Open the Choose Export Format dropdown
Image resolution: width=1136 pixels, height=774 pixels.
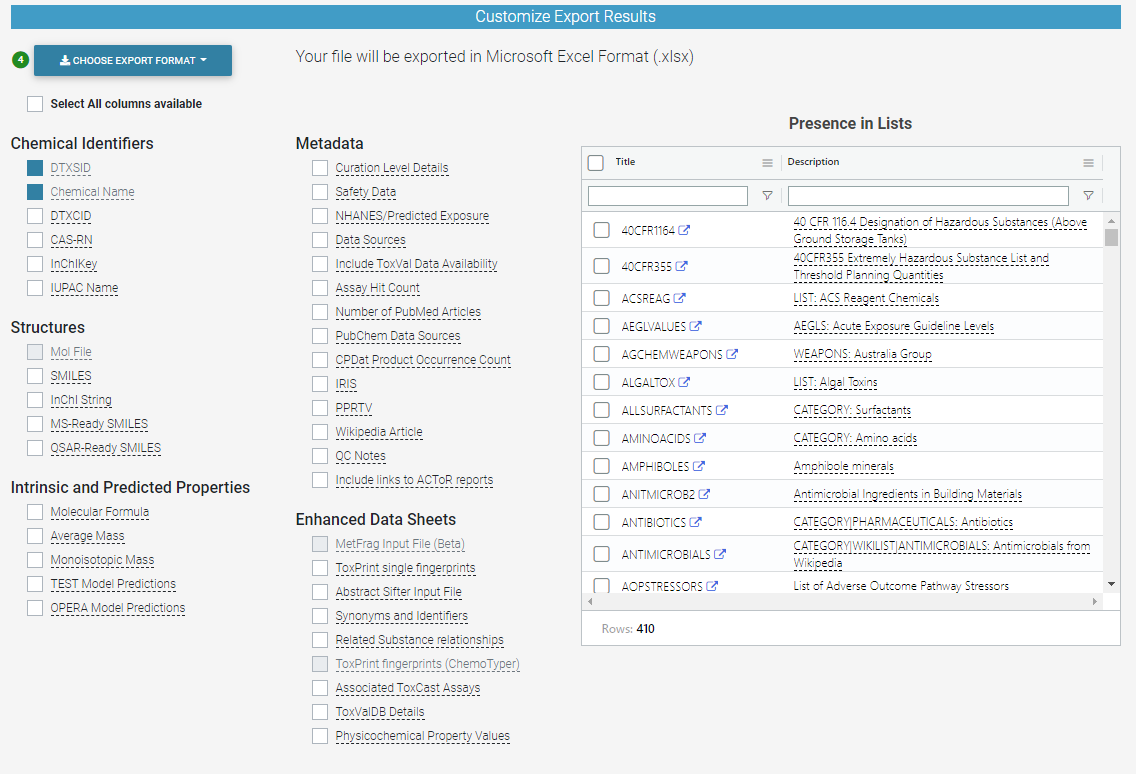click(x=133, y=60)
